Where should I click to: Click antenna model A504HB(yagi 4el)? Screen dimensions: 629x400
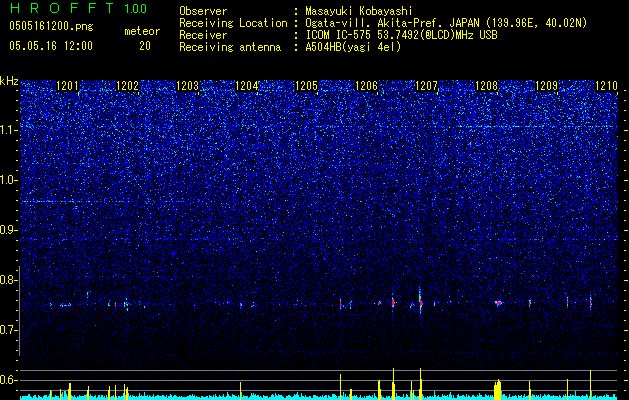tap(353, 47)
